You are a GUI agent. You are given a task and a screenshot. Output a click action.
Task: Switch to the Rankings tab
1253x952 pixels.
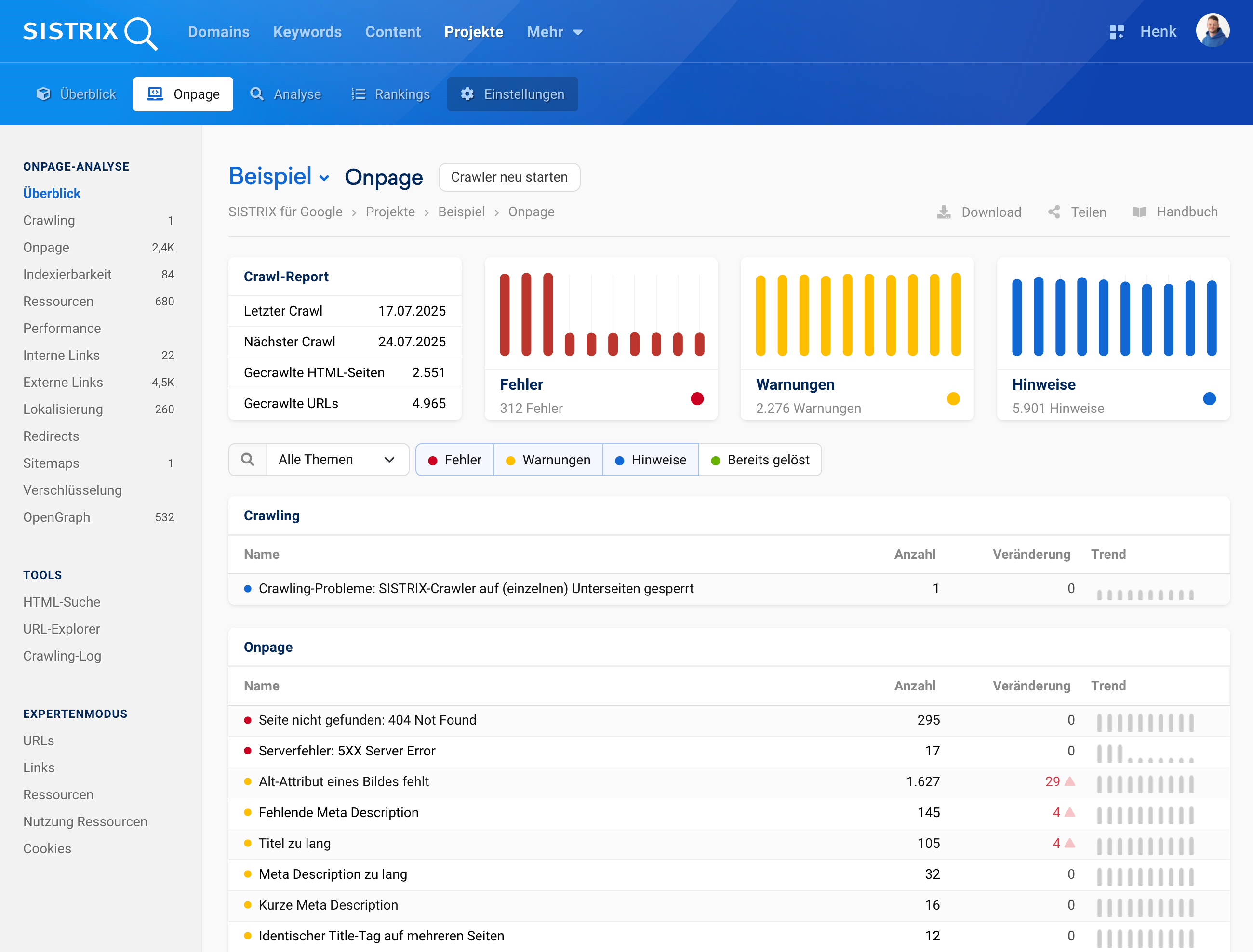click(390, 94)
